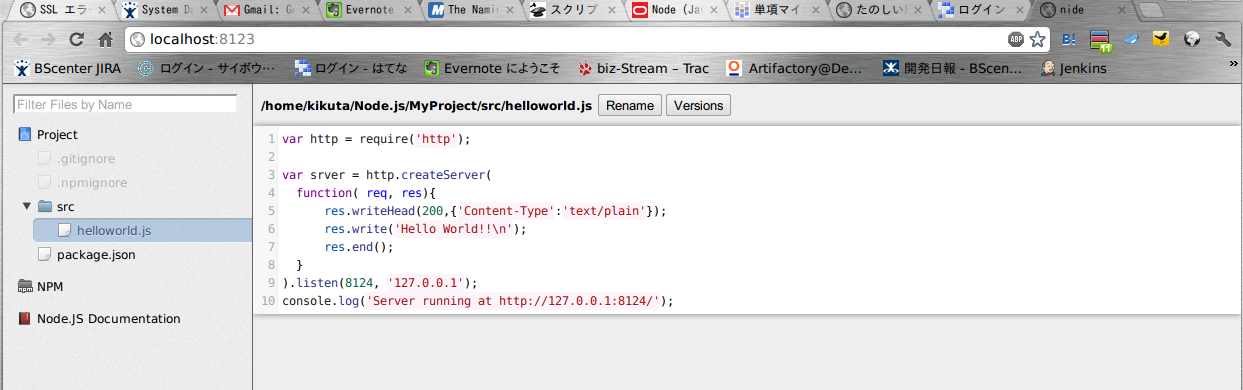Open the NPM section icon
1243x390 pixels.
(25, 286)
